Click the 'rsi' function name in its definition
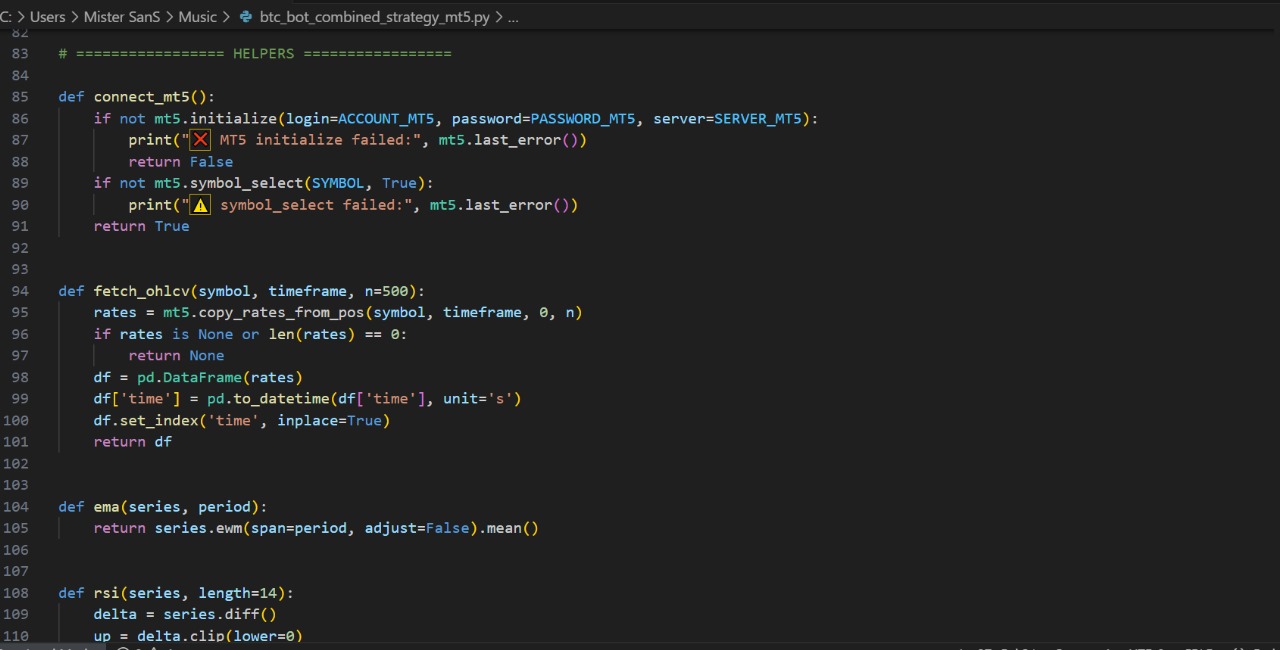1280x650 pixels. (107, 593)
